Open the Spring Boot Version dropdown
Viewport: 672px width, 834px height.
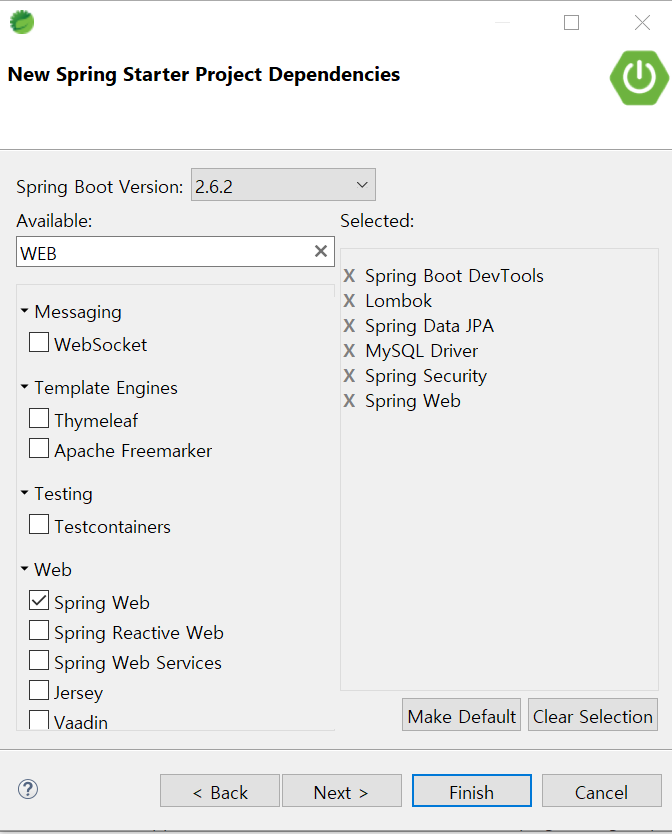point(283,185)
